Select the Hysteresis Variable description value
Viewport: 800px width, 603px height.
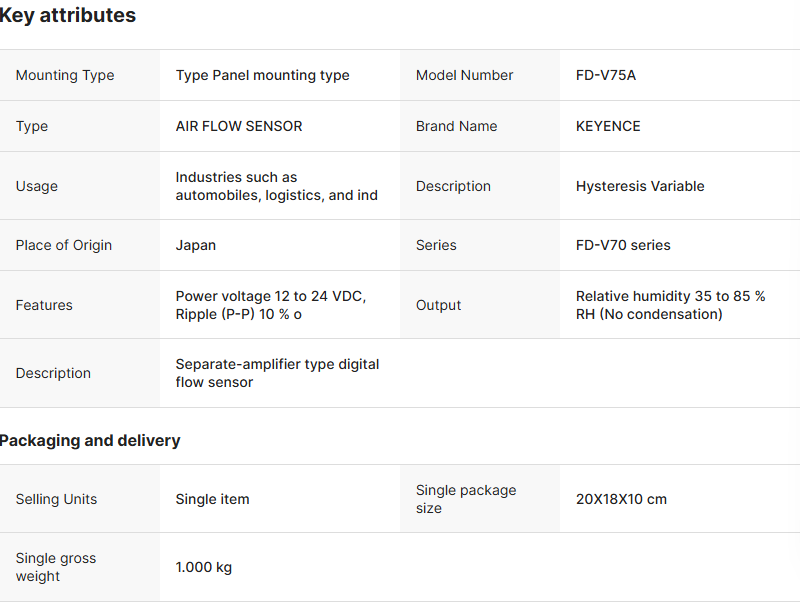point(640,186)
